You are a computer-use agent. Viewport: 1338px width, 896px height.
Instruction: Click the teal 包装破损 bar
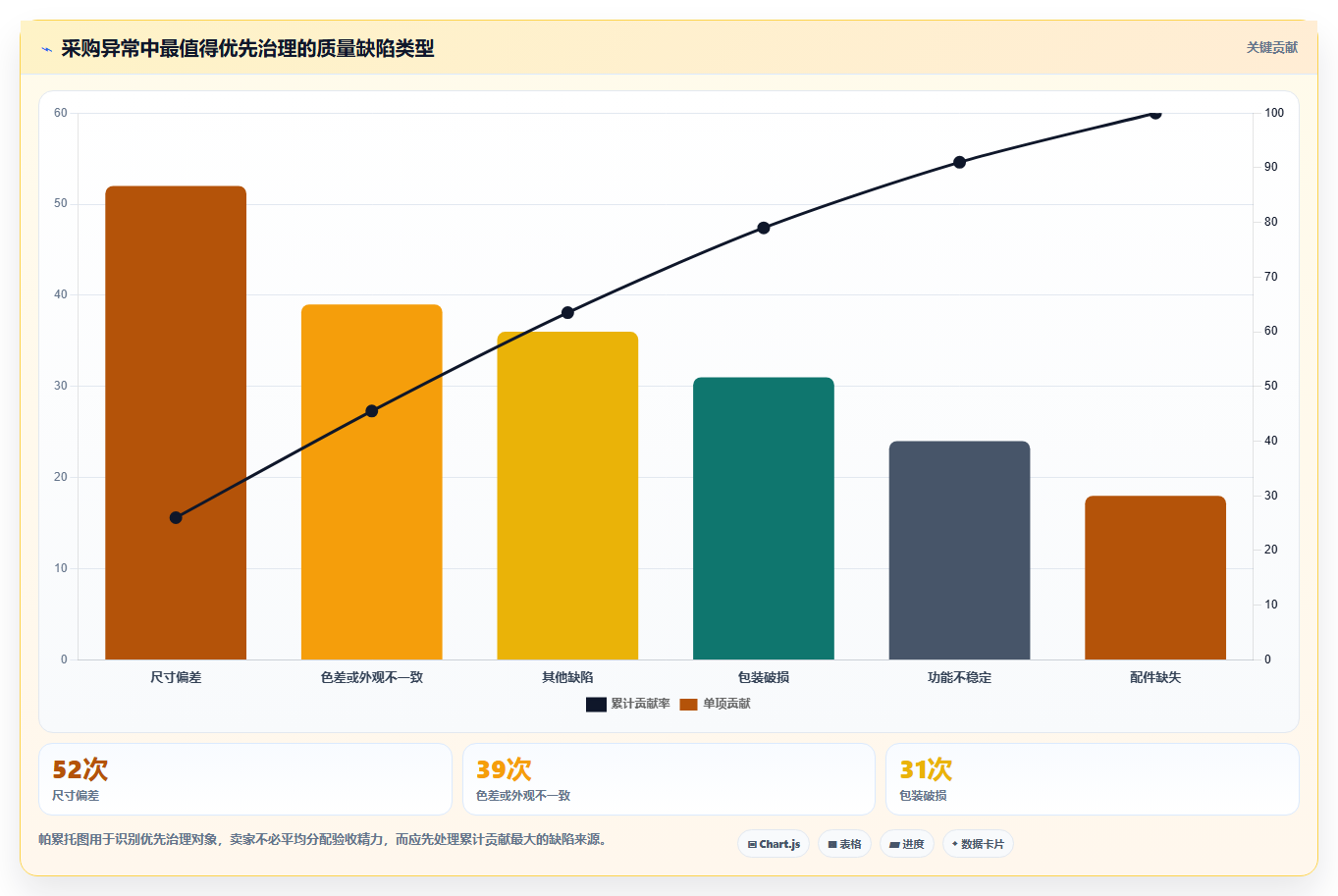point(764,518)
